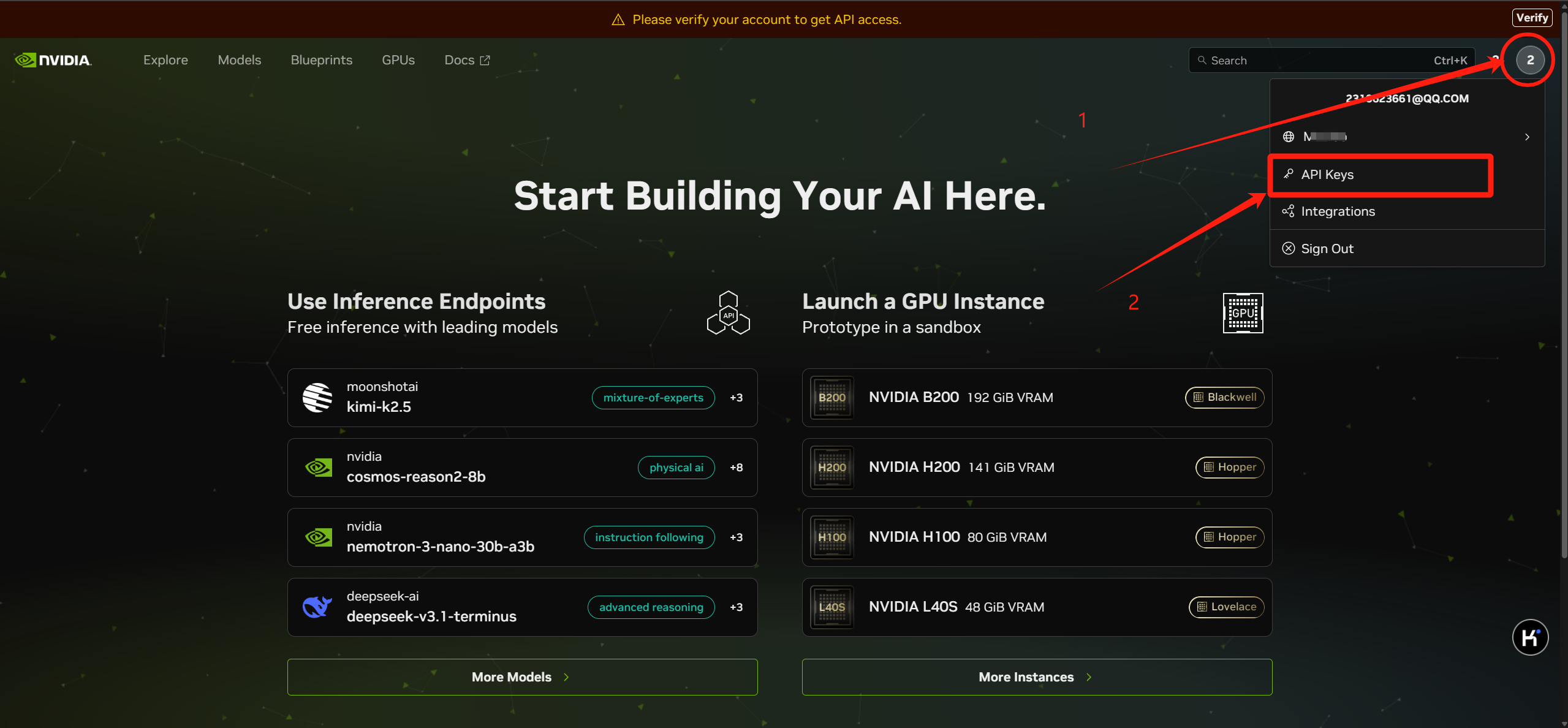Viewport: 1568px width, 728px height.
Task: Select API Keys from the menu
Action: coord(1327,175)
